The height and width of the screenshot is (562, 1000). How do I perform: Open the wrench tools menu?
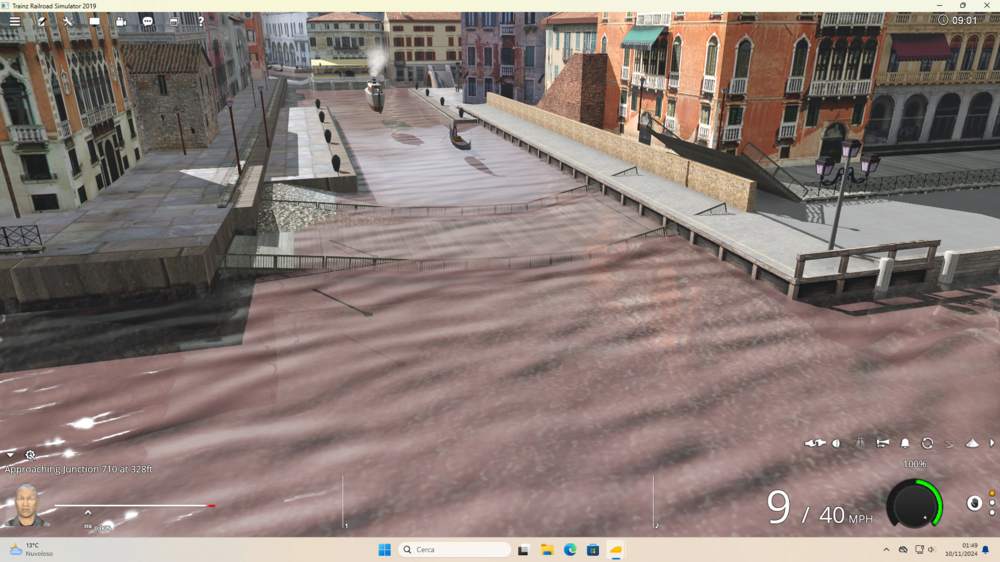click(68, 21)
